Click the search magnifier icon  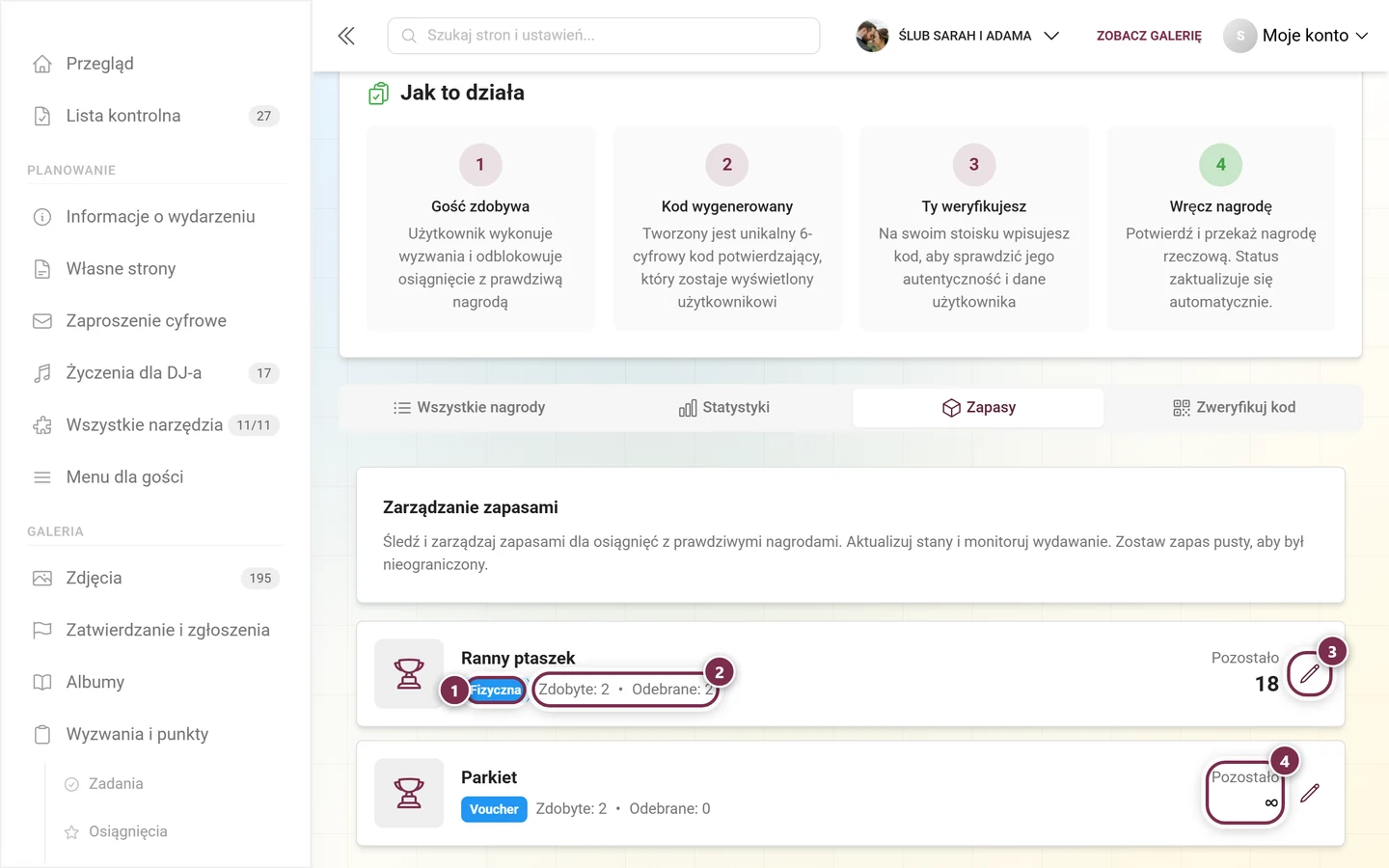click(x=409, y=36)
